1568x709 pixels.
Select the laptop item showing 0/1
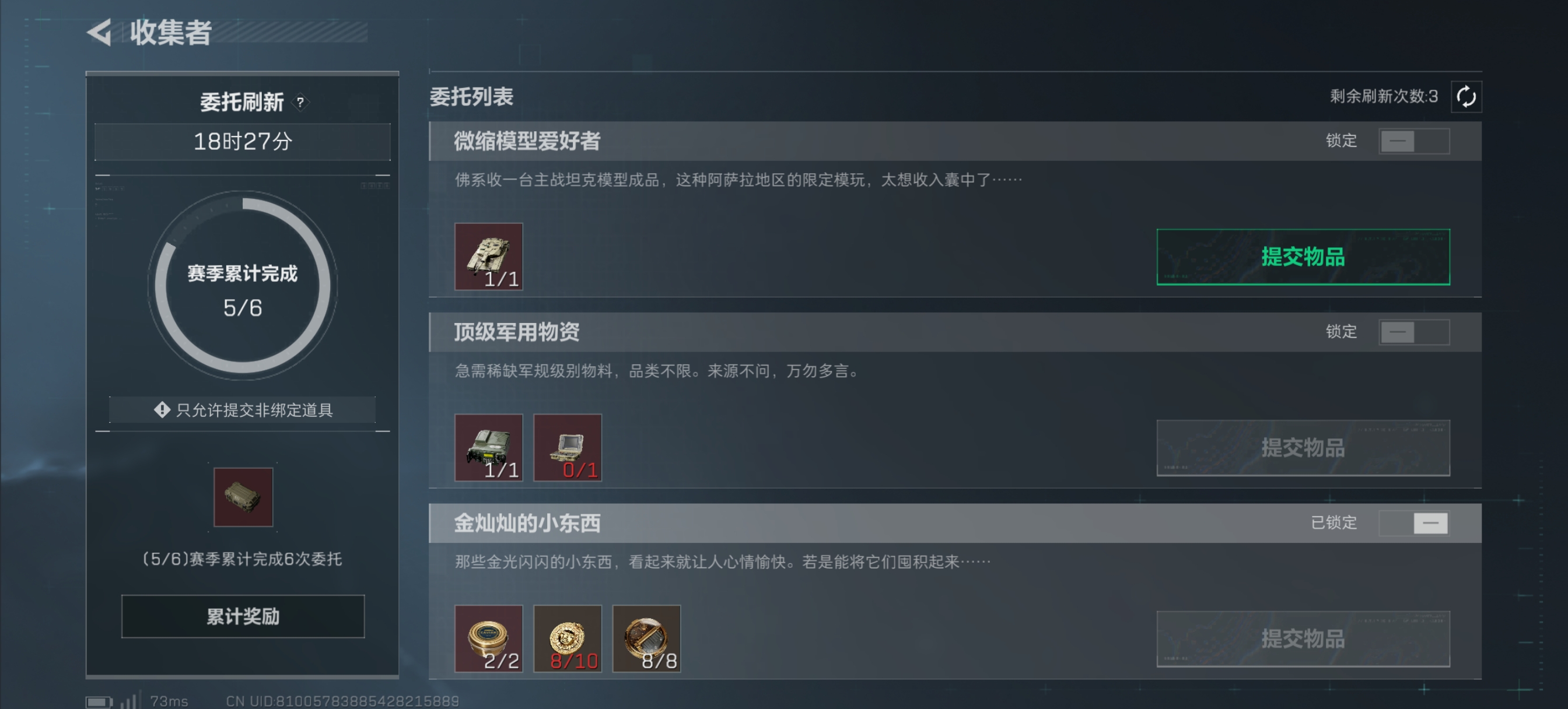(x=568, y=447)
